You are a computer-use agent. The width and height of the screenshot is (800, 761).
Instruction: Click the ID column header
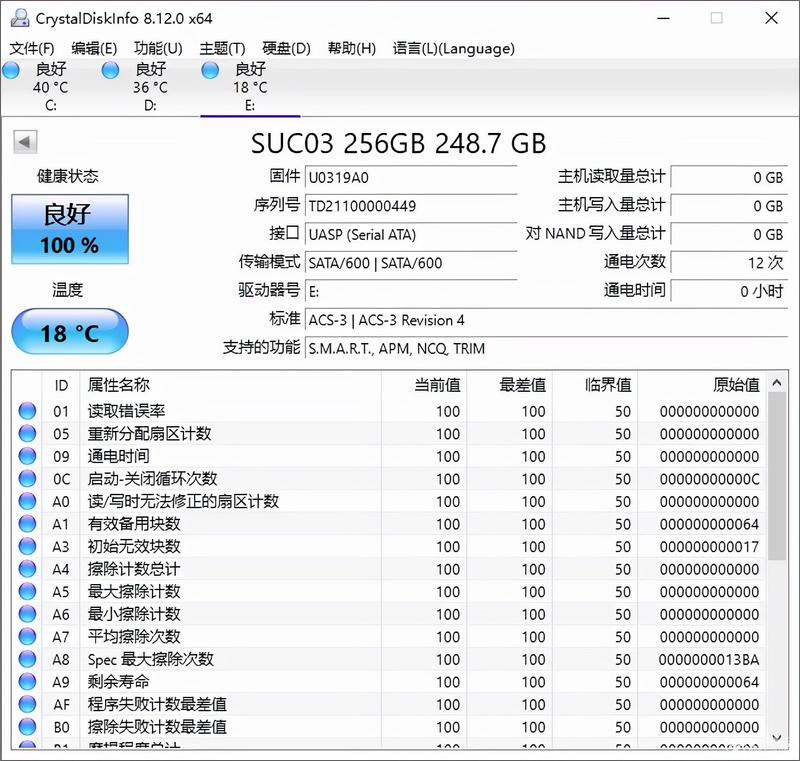click(x=61, y=385)
